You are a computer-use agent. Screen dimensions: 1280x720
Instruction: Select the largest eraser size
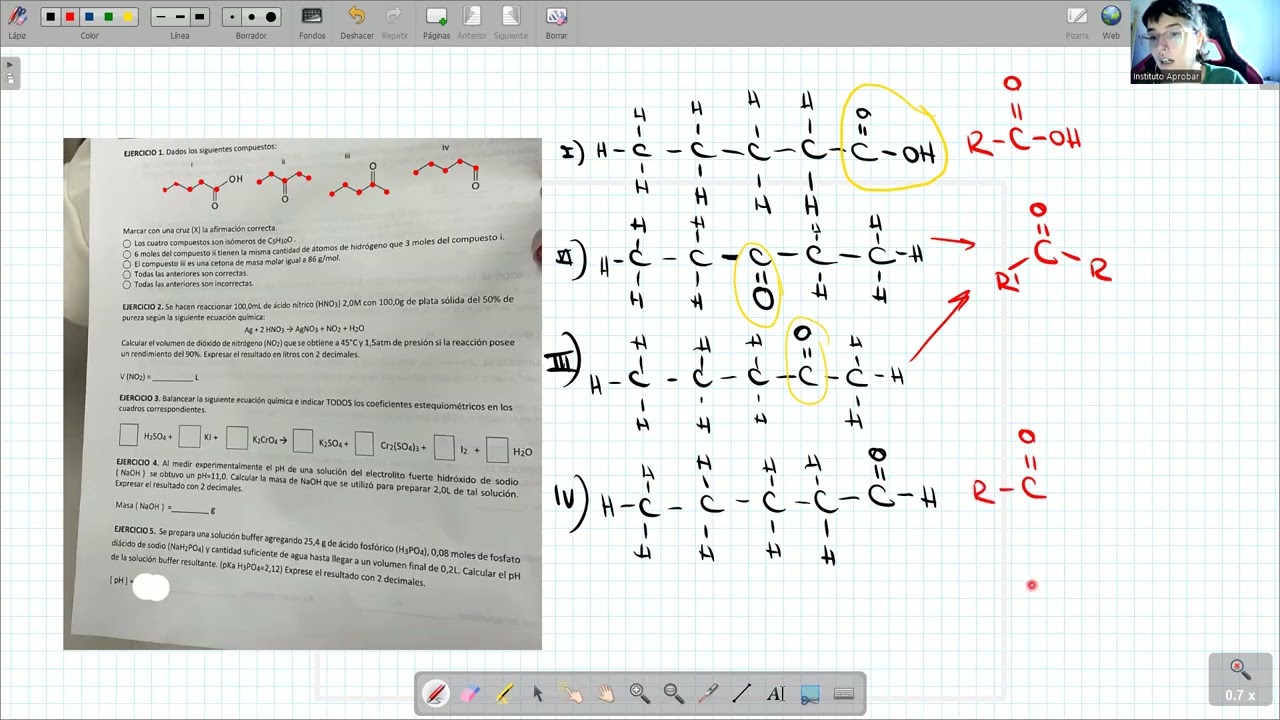(x=271, y=17)
